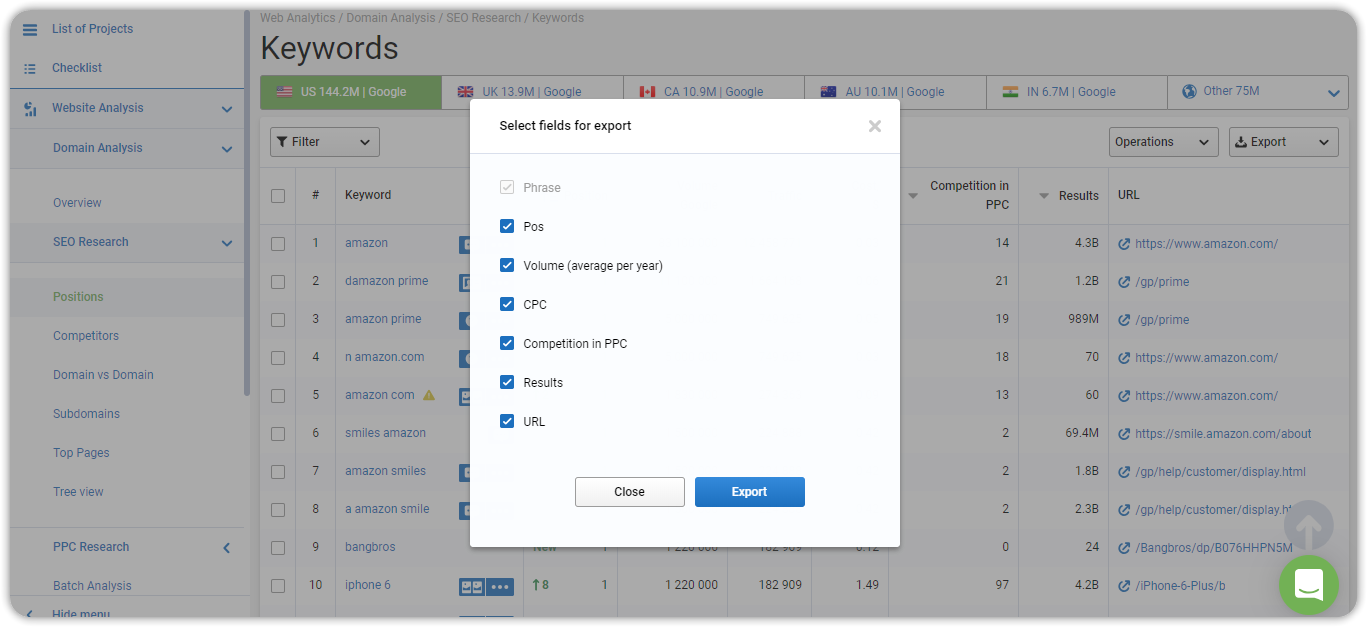Open the Checklist icon in sidebar
Viewport: 1367px width, 627px height.
[30, 68]
